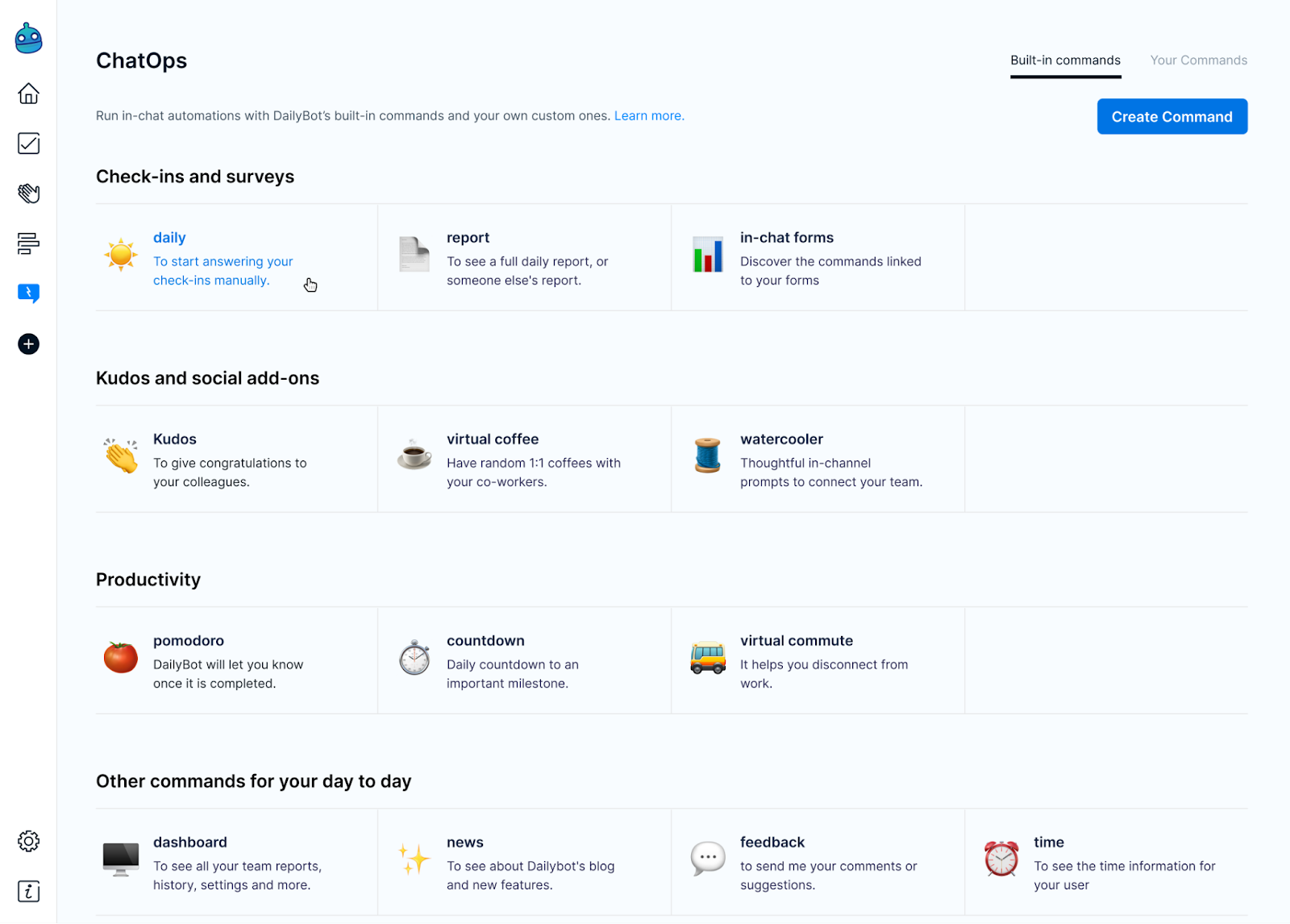Click 'To see about Dailybot's blog' description
This screenshot has width=1290, height=924.
pos(531,876)
